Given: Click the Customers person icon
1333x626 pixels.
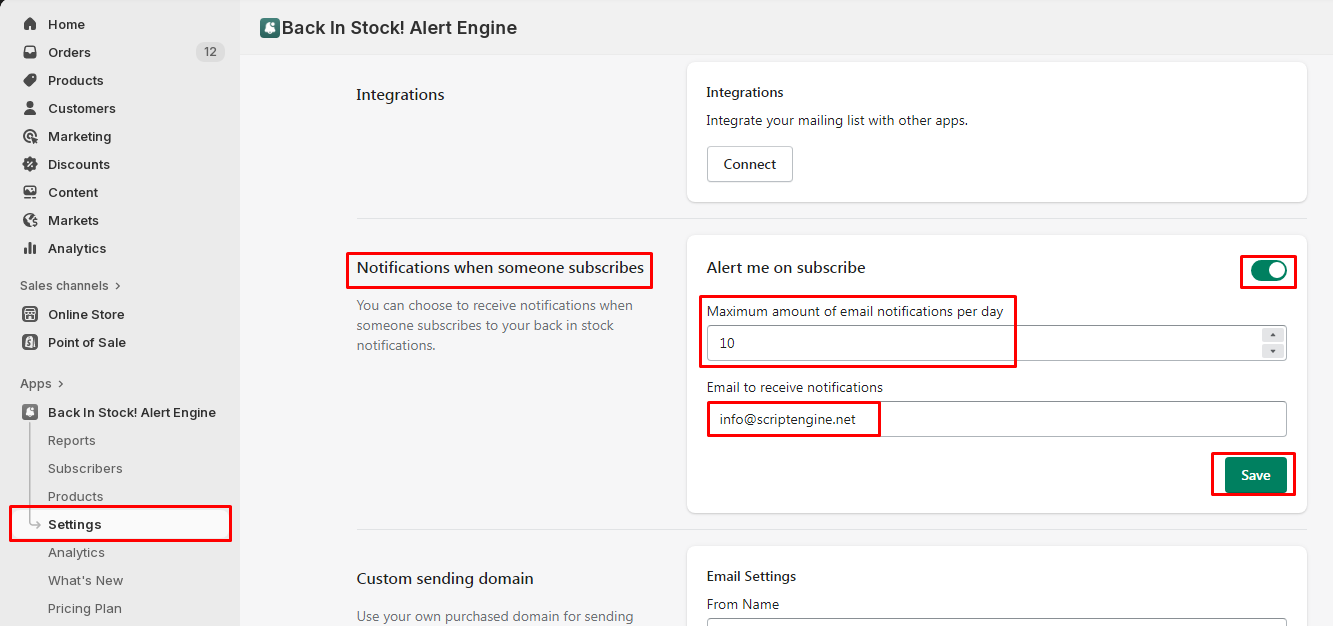Looking at the screenshot, I should (30, 108).
